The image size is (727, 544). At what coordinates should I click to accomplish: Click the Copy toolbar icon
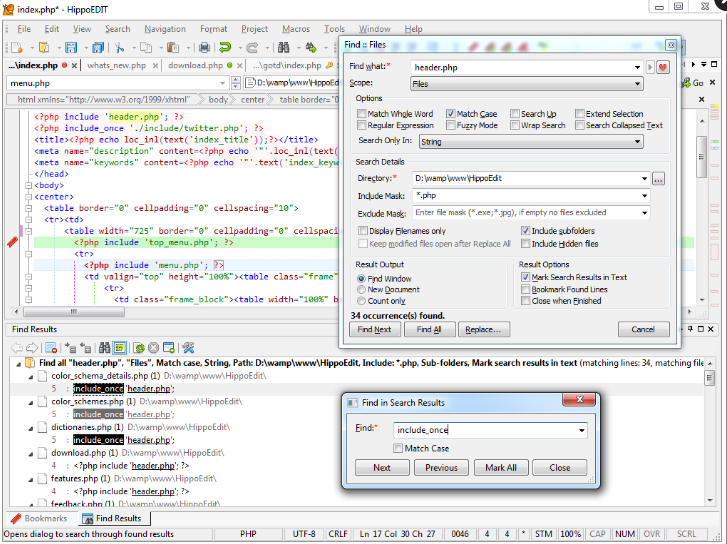[146, 48]
